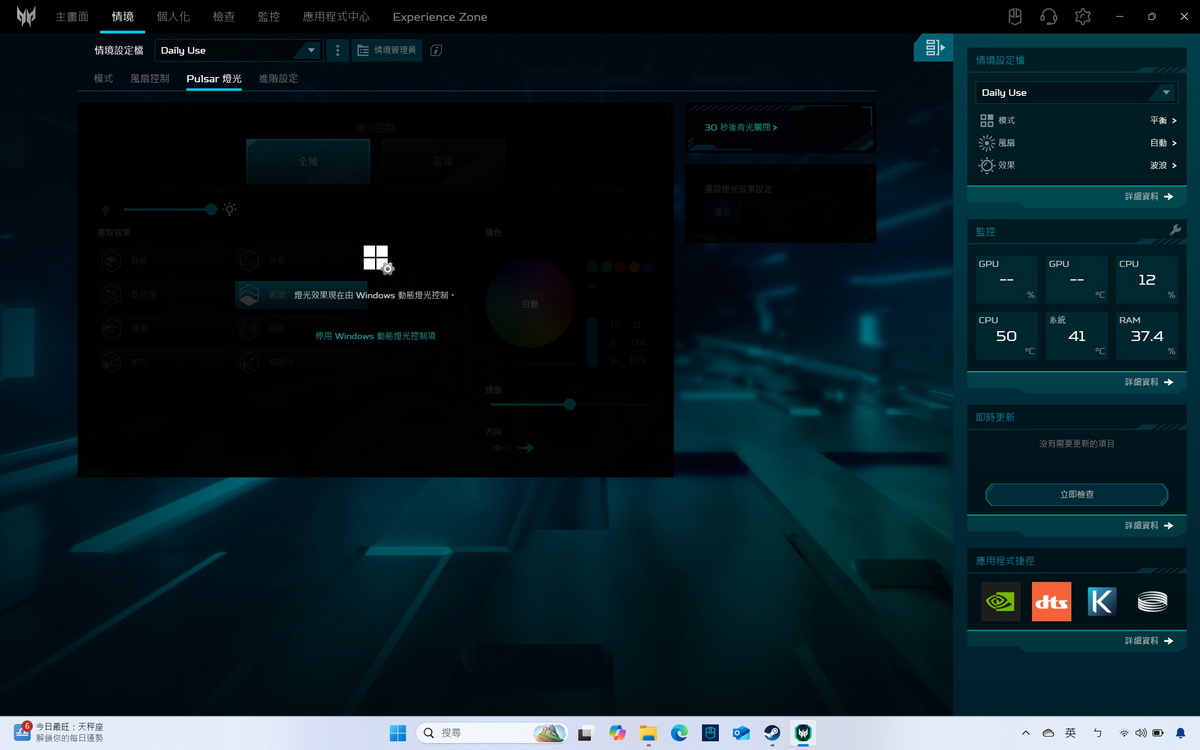This screenshot has width=1200, height=750.
Task: Launch the NVIDIA app shortcut
Action: tap(1000, 601)
